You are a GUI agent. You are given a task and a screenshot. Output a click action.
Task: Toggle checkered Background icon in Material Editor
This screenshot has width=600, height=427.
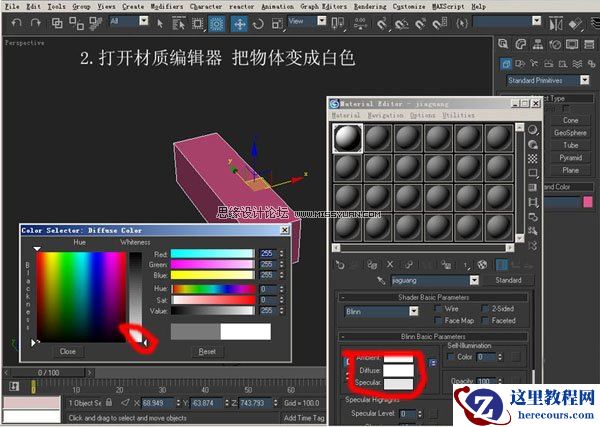533,158
